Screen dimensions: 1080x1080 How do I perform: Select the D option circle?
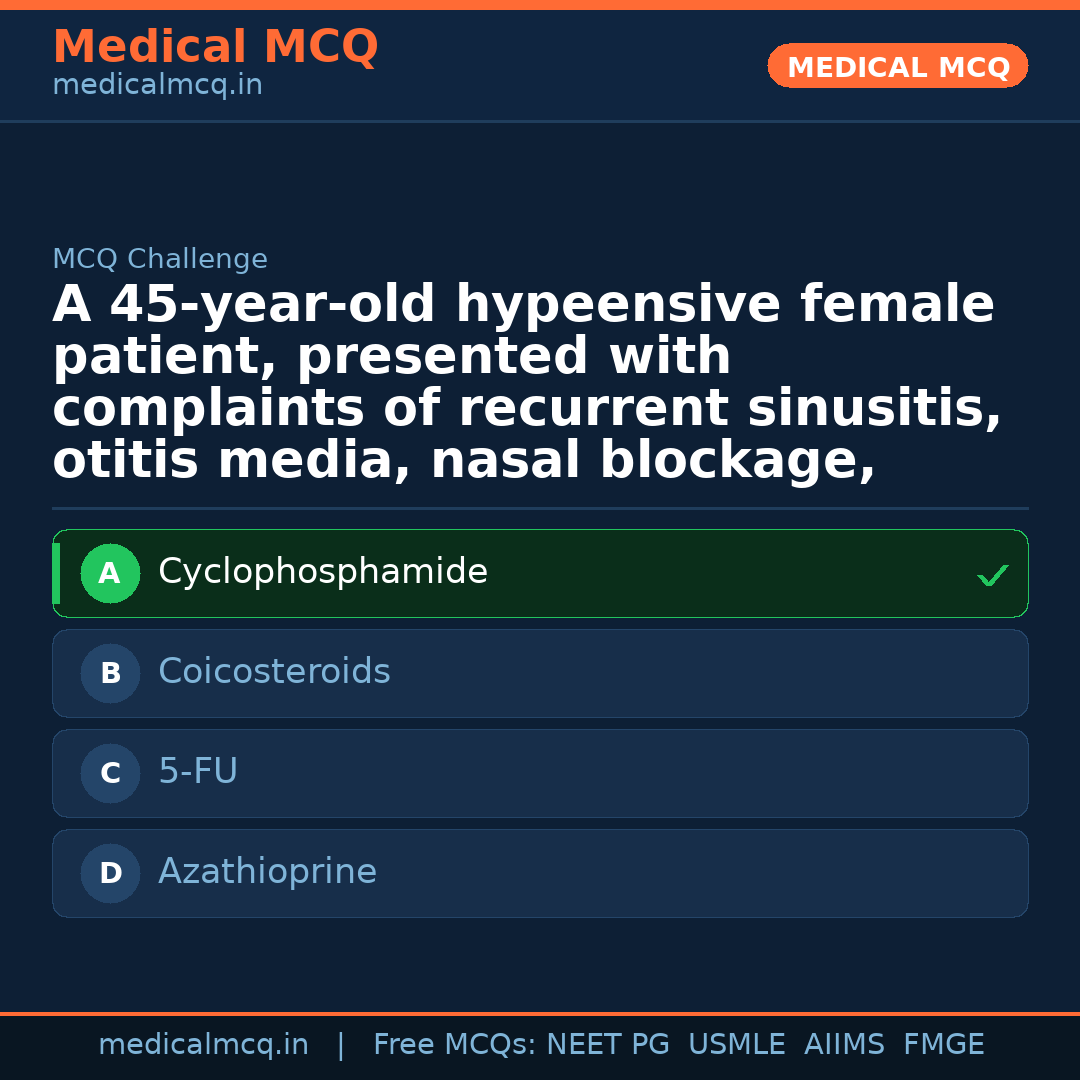[110, 874]
